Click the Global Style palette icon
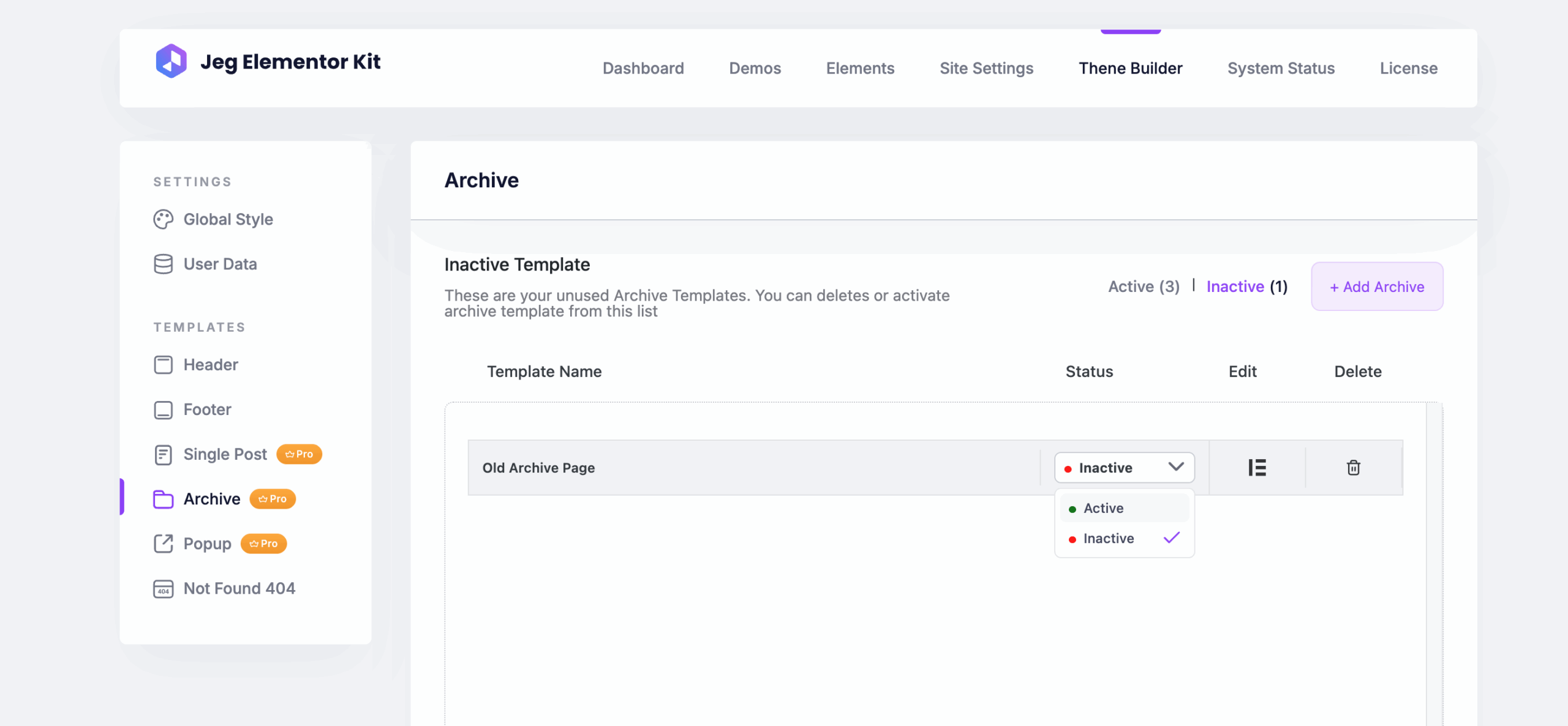 click(163, 219)
